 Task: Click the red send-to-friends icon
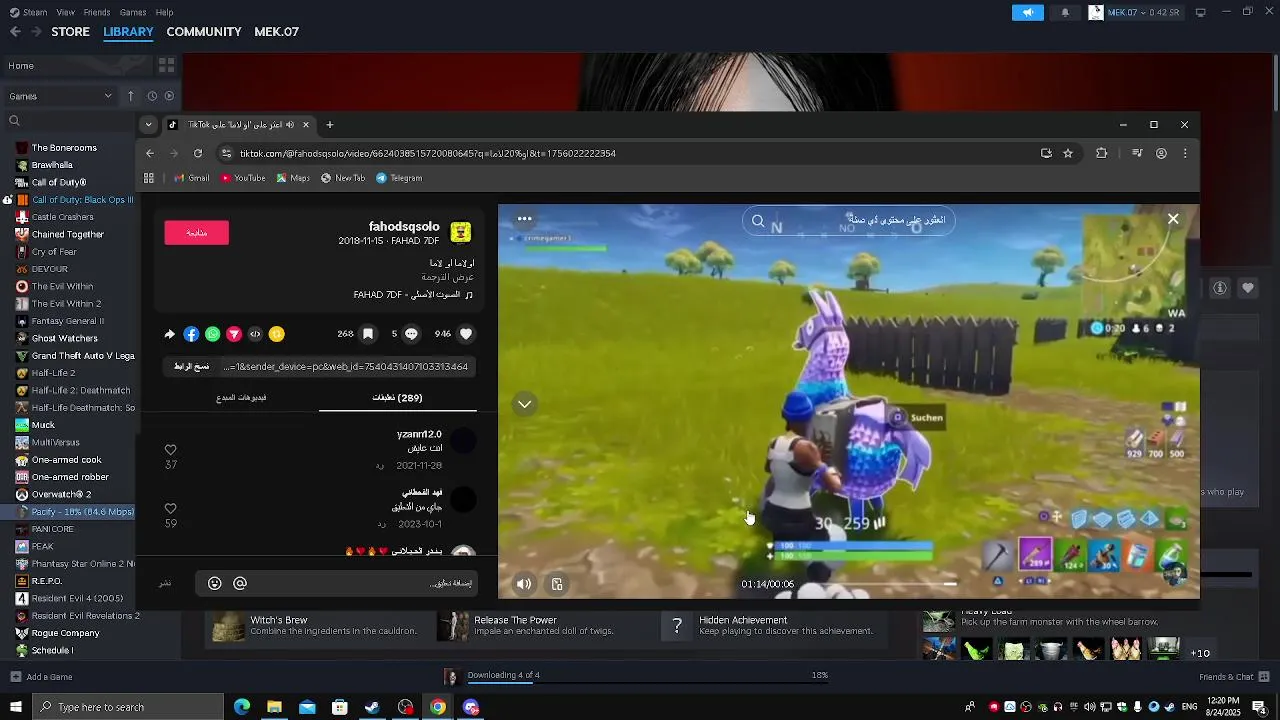(x=234, y=334)
